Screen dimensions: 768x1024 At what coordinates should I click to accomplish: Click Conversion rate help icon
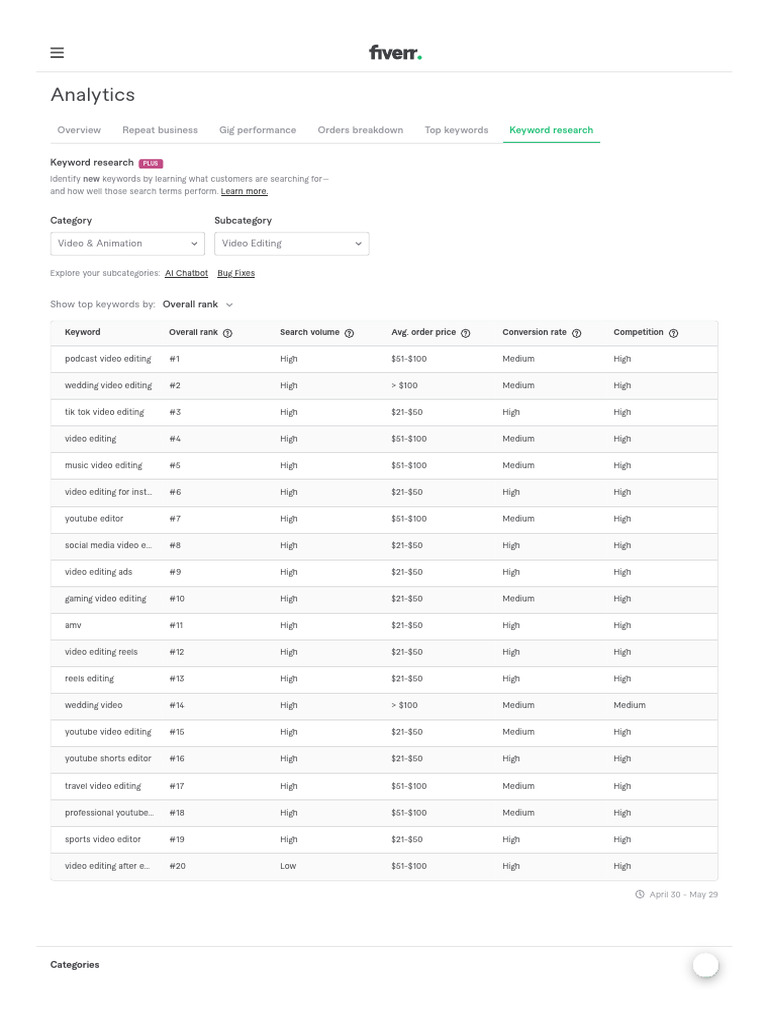click(x=577, y=333)
